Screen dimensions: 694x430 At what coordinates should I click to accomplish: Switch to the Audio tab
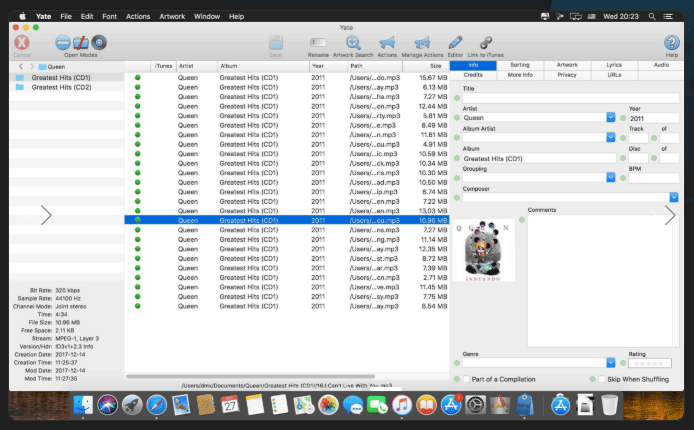[x=661, y=65]
